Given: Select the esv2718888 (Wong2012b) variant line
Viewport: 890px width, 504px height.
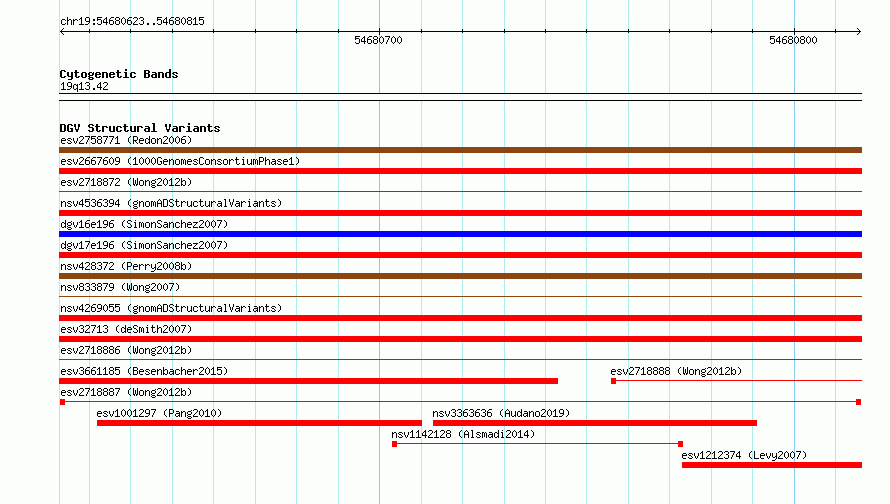Looking at the screenshot, I should [736, 381].
